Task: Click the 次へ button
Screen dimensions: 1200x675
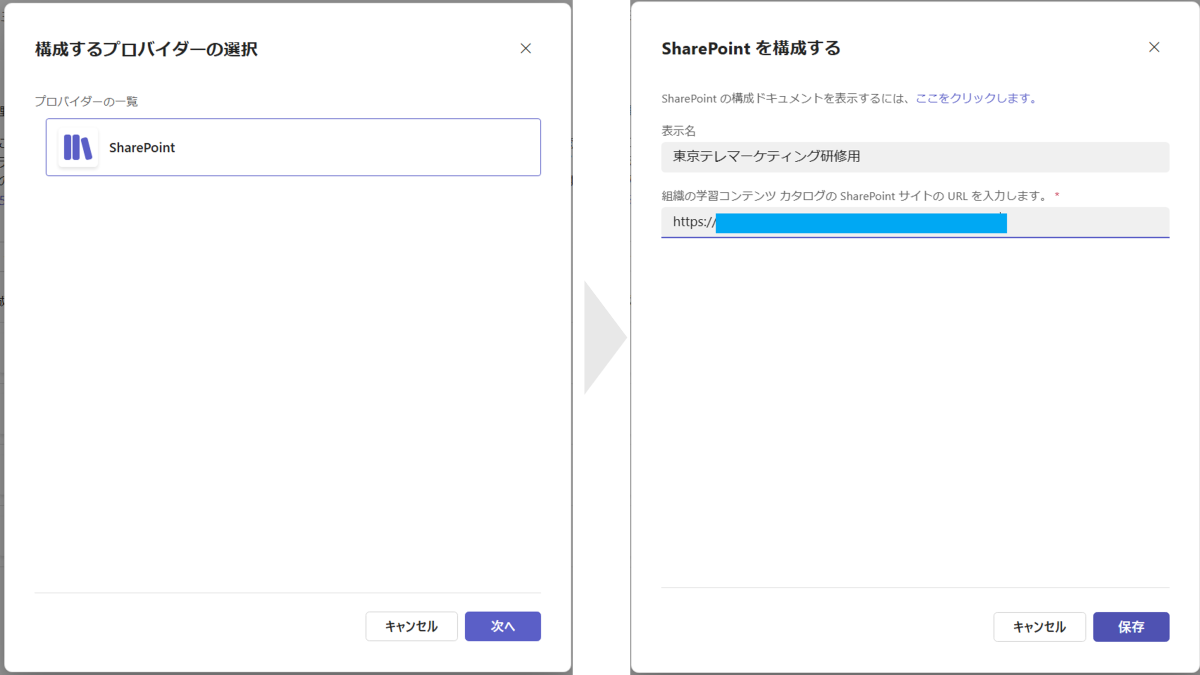Action: (503, 626)
